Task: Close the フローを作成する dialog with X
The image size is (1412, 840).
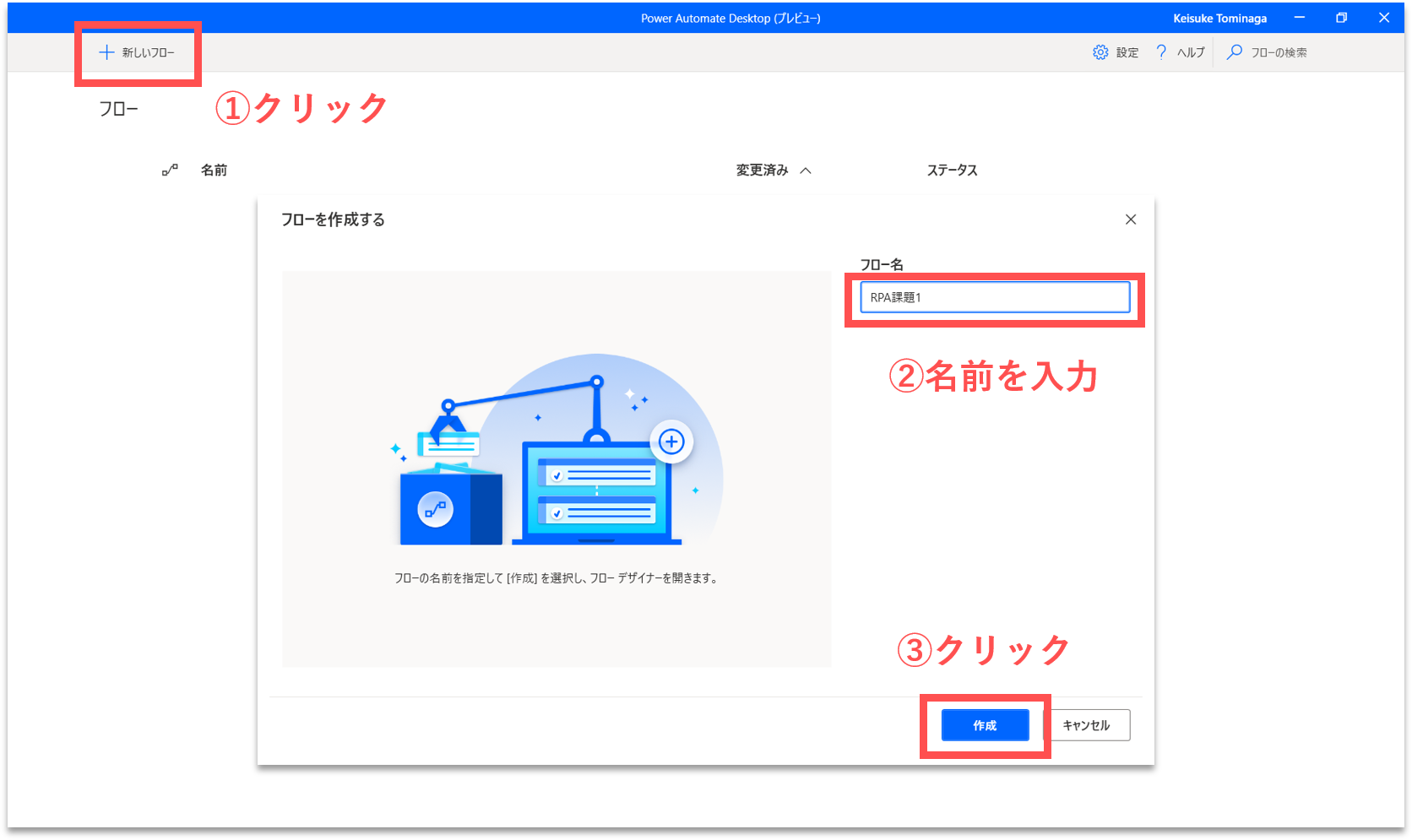Action: (1131, 219)
